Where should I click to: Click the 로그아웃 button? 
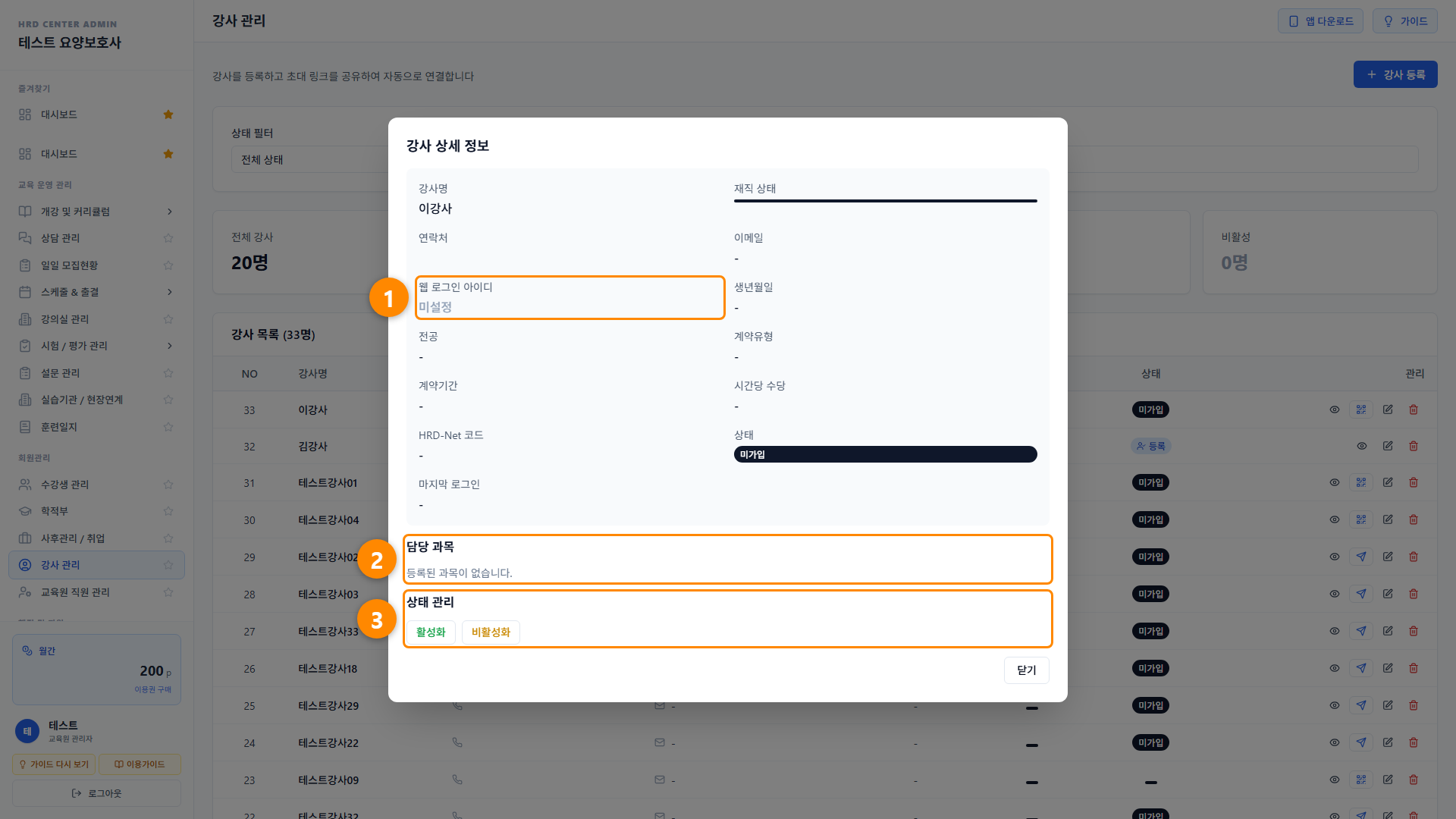coord(96,793)
